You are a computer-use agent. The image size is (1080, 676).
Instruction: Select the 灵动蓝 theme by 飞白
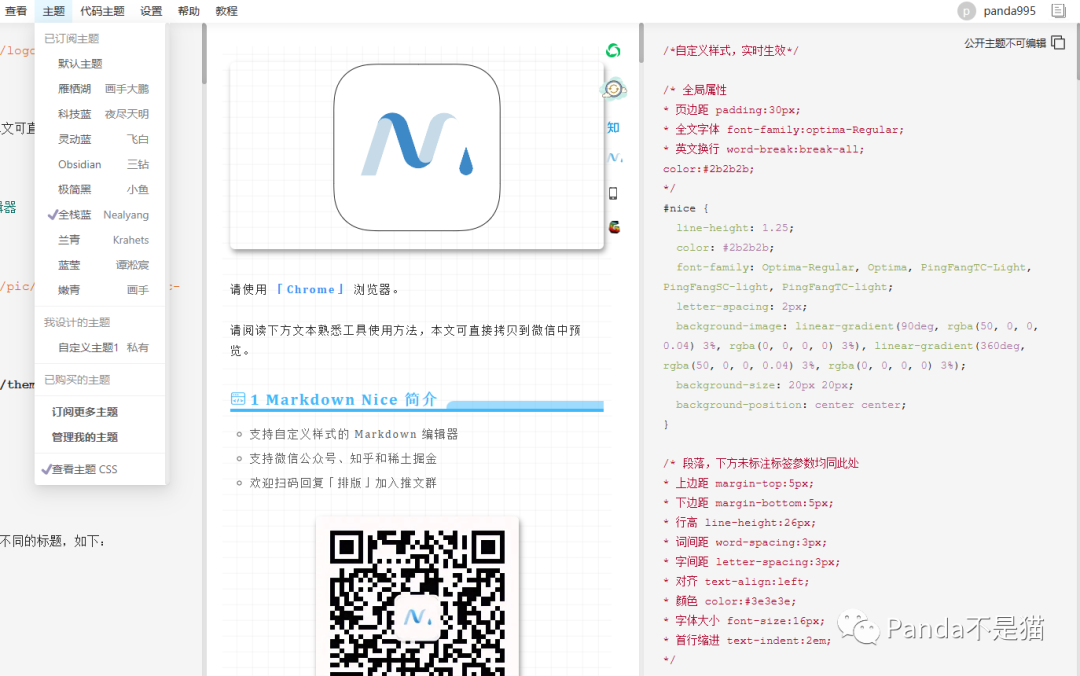tap(101, 139)
